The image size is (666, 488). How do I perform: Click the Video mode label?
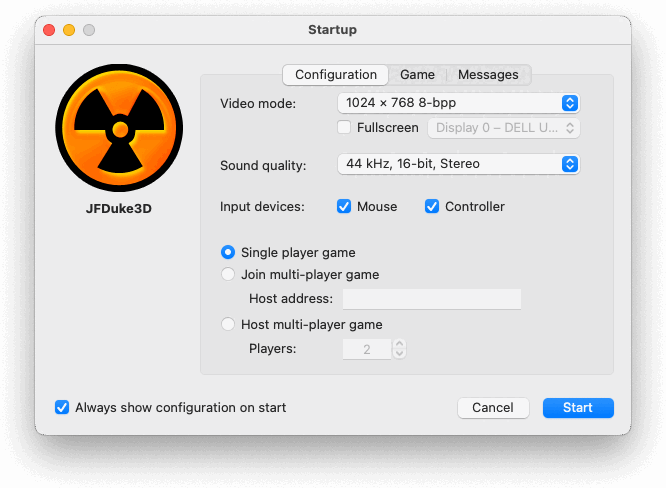[x=258, y=104]
